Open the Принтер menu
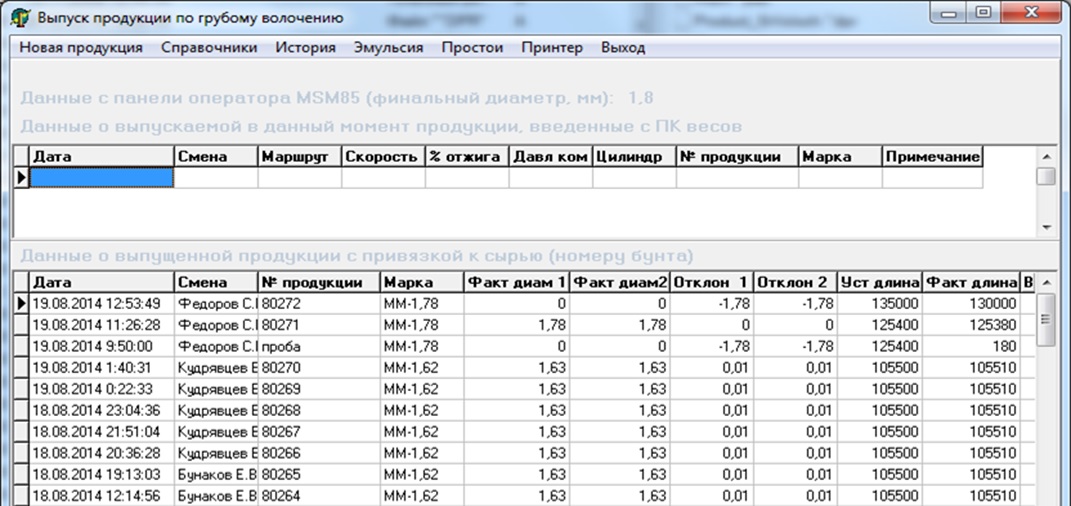This screenshot has width=1071, height=506. [x=552, y=48]
